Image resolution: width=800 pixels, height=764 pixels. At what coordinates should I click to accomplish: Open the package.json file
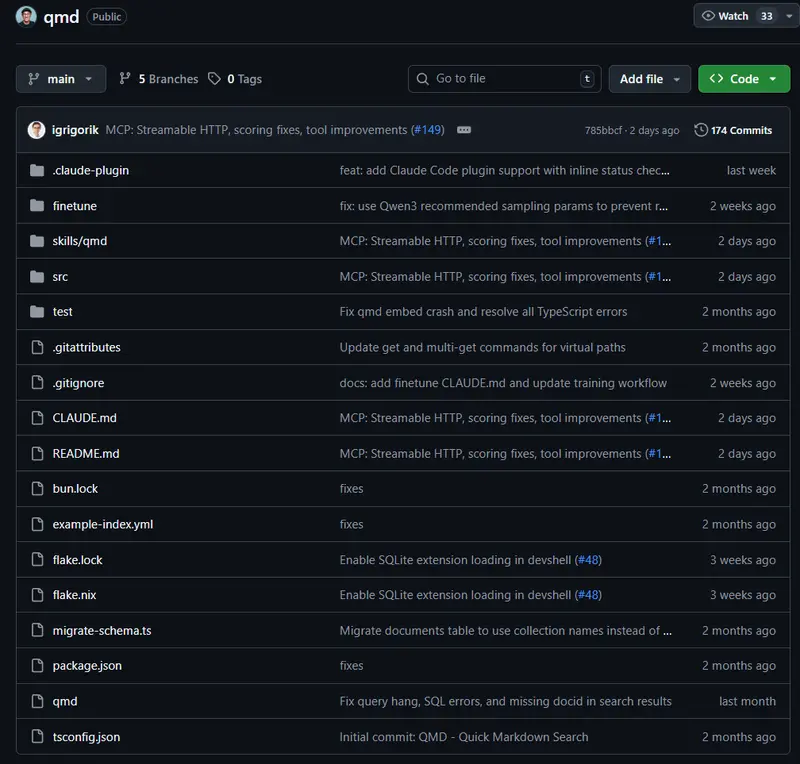(x=87, y=666)
